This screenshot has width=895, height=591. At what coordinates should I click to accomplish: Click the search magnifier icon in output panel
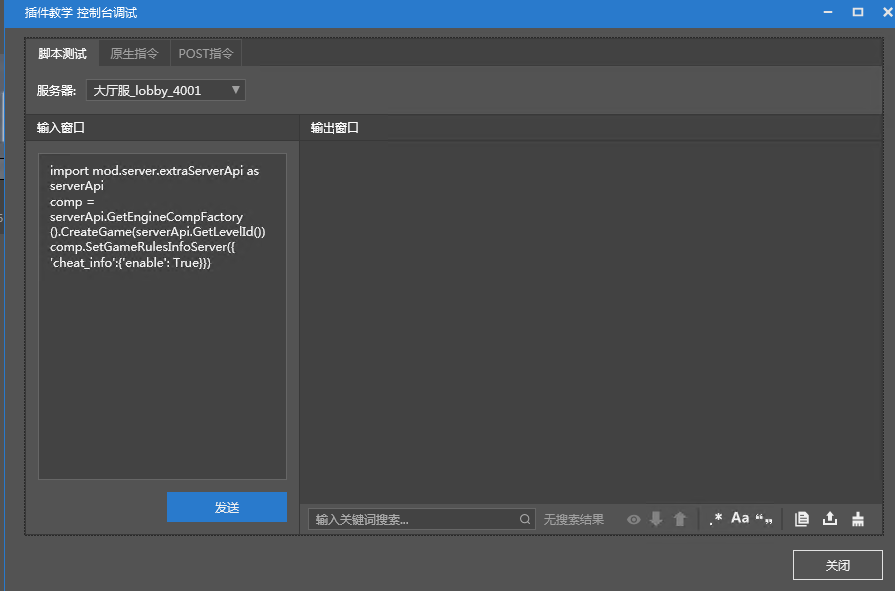point(525,519)
